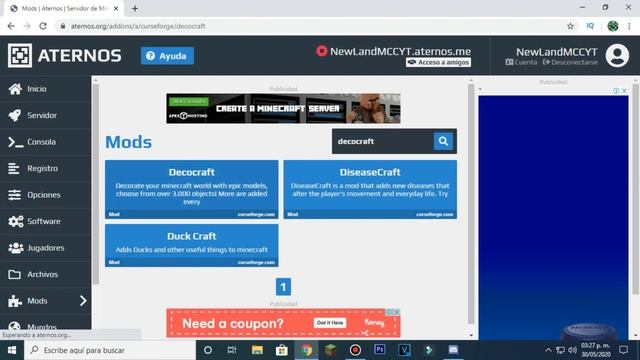Open Software in the sidebar
Image resolution: width=640 pixels, height=360 pixels.
pos(46,221)
